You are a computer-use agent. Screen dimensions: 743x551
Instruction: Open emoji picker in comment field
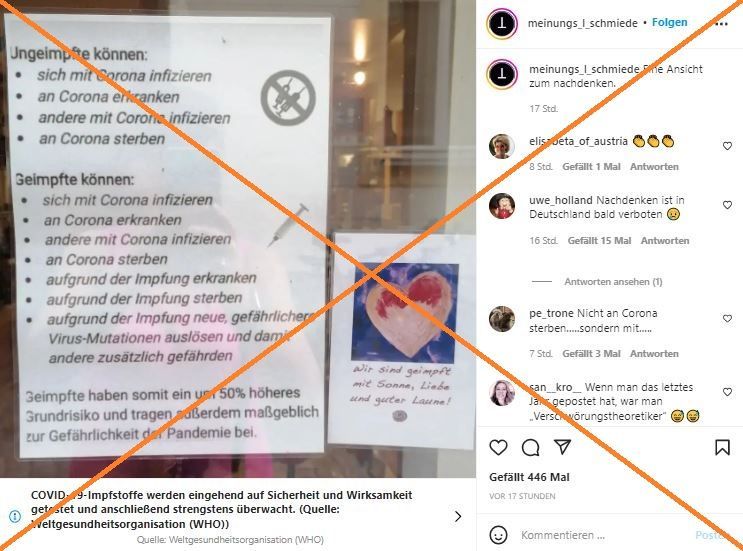(x=498, y=535)
